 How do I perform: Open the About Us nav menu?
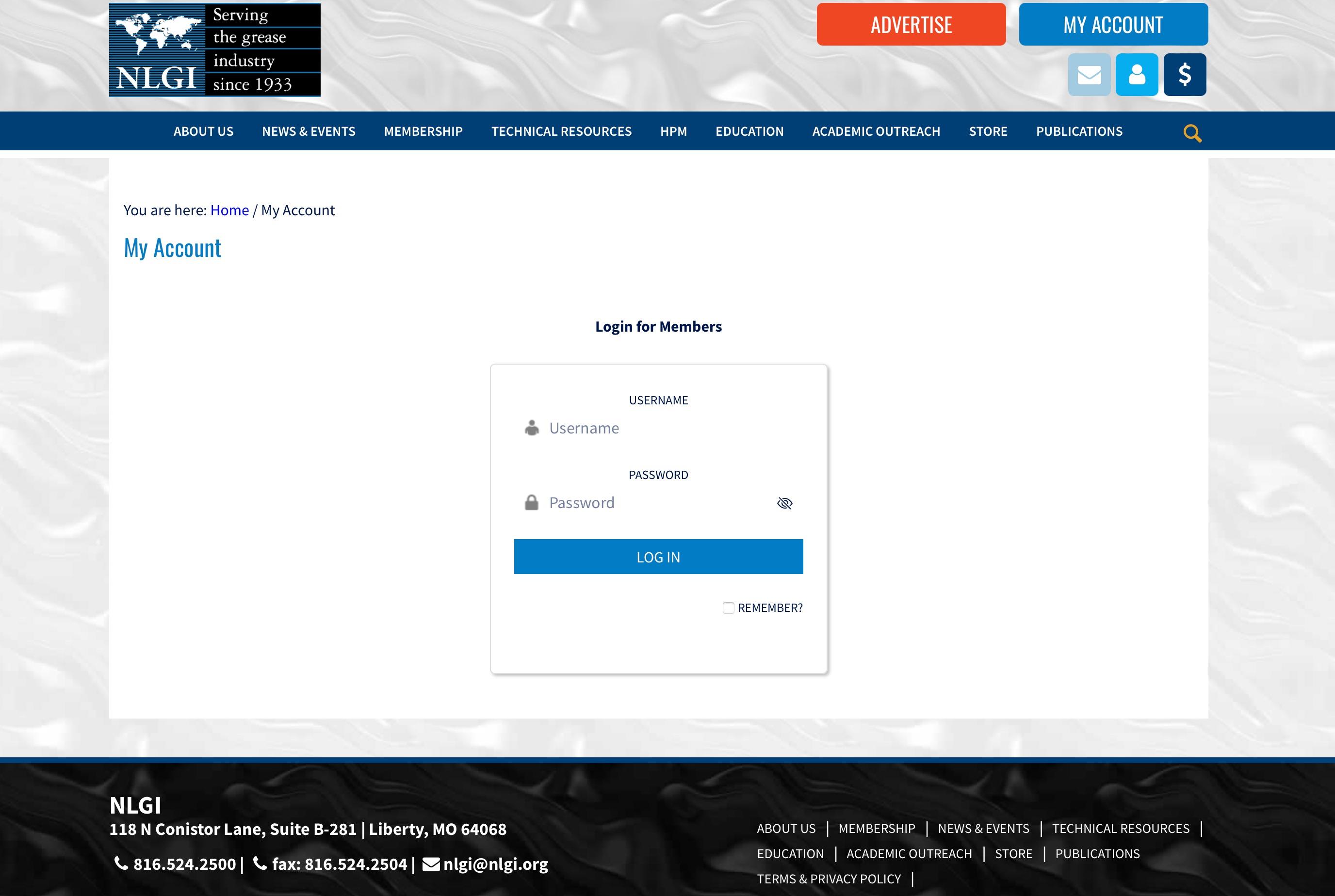(x=203, y=131)
